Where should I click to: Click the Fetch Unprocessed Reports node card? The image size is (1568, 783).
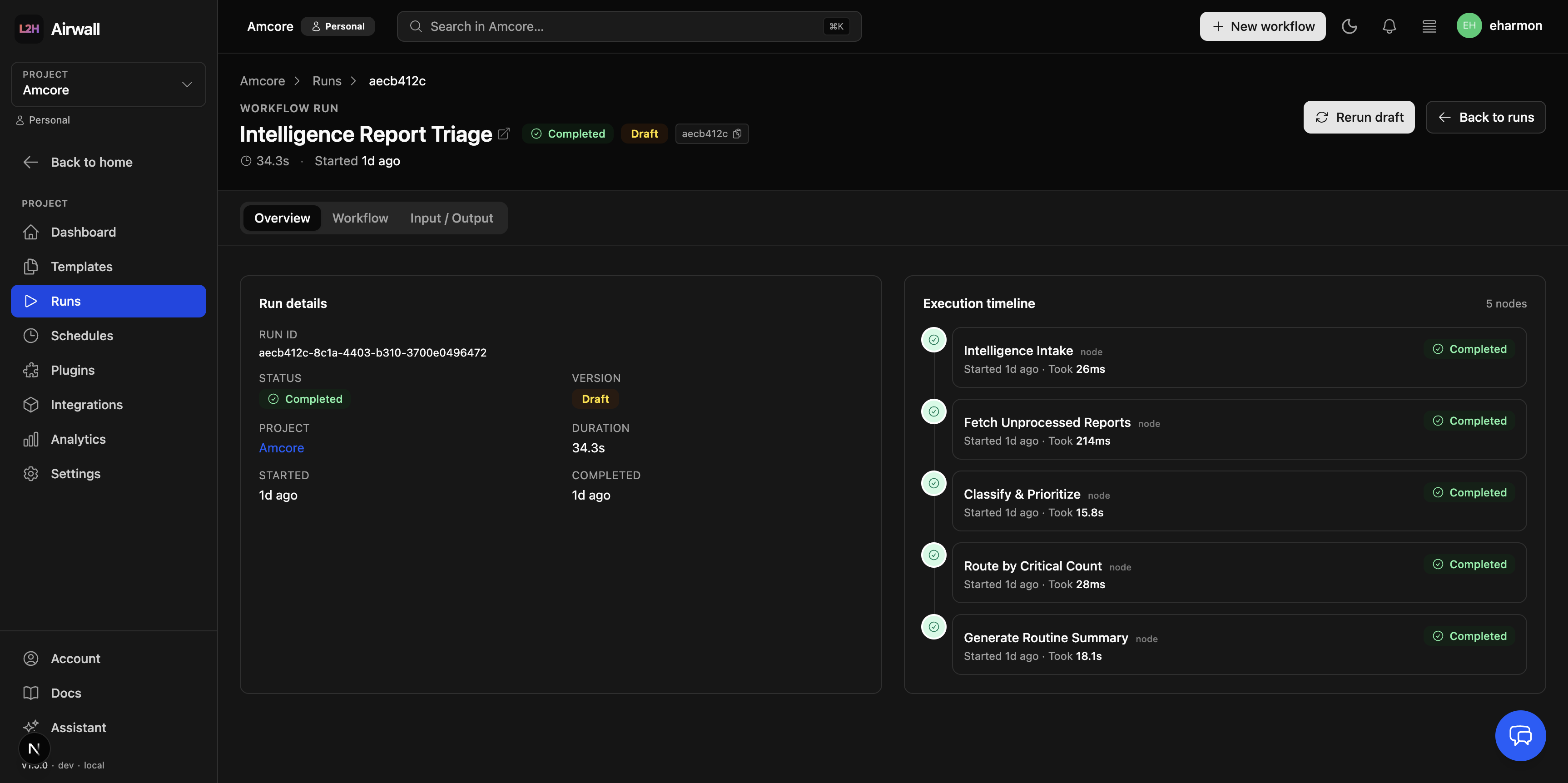coord(1239,430)
